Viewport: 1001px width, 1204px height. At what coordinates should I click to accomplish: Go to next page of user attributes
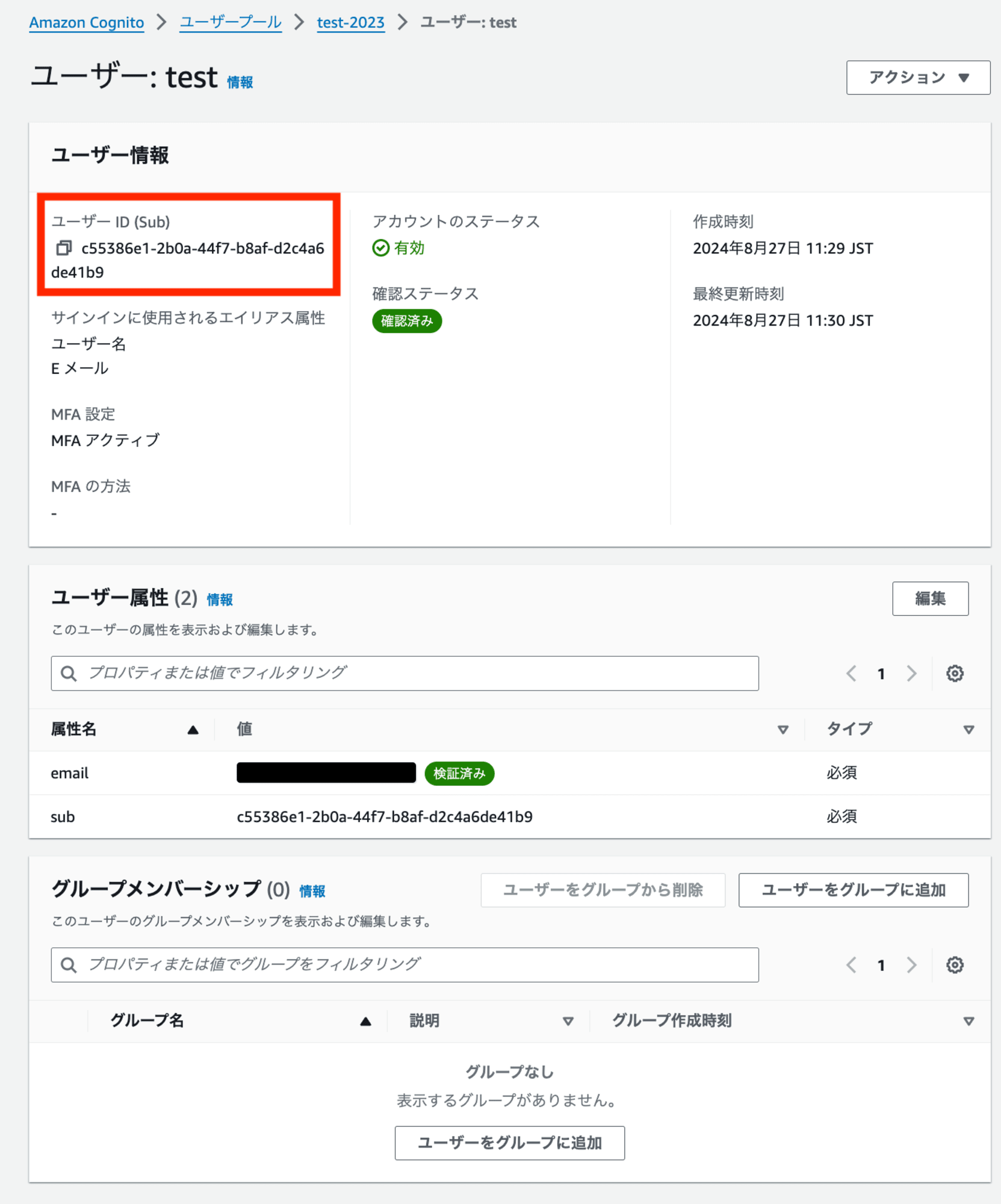(912, 673)
